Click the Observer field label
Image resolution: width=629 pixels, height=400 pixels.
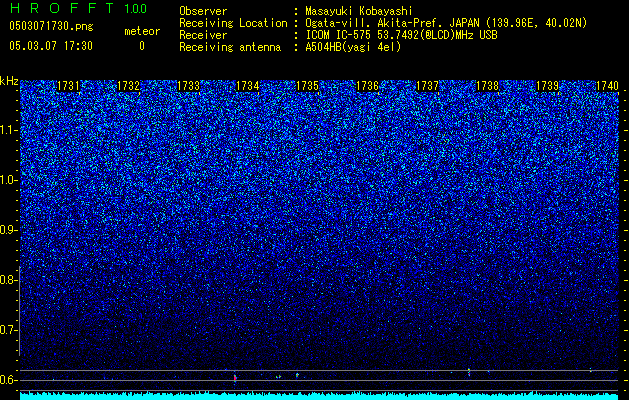pos(203,11)
